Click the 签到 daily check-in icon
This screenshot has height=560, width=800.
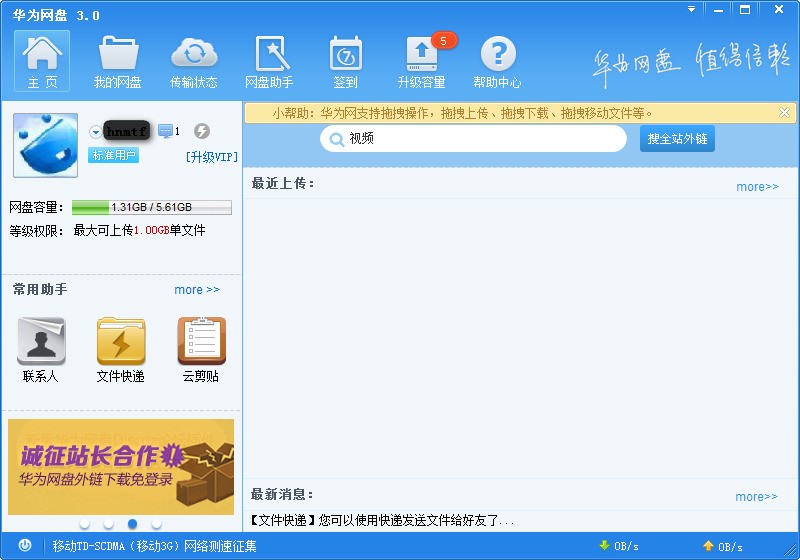(345, 61)
